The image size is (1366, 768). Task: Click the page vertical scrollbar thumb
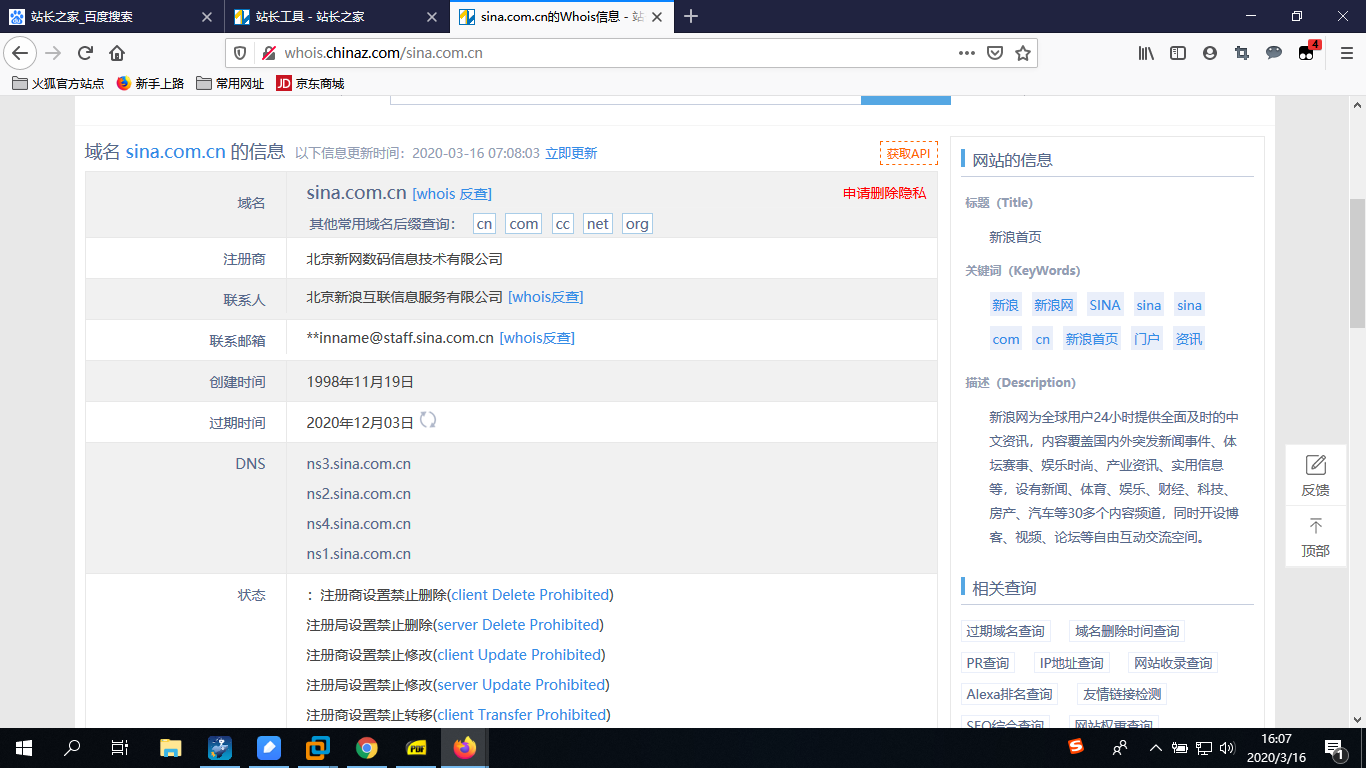click(x=1357, y=263)
